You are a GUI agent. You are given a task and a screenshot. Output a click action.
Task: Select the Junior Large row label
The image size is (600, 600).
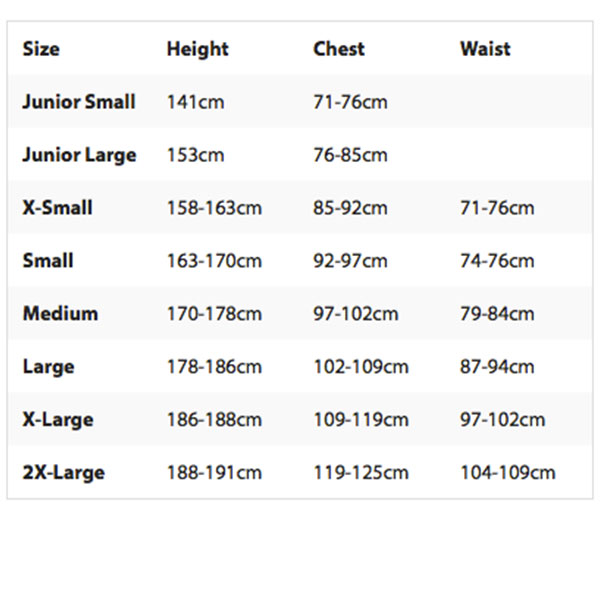click(x=79, y=155)
